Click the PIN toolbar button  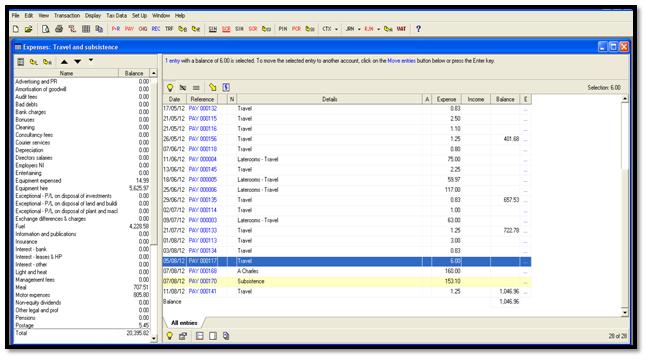[283, 29]
